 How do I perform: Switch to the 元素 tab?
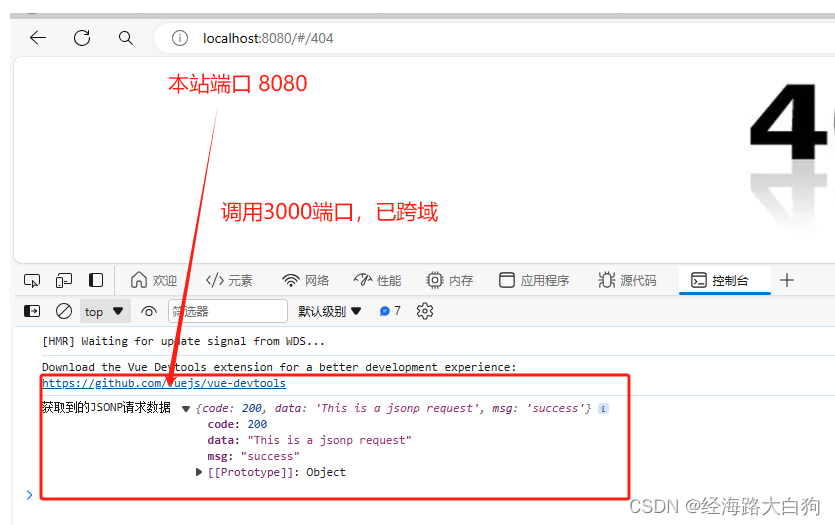pyautogui.click(x=229, y=281)
